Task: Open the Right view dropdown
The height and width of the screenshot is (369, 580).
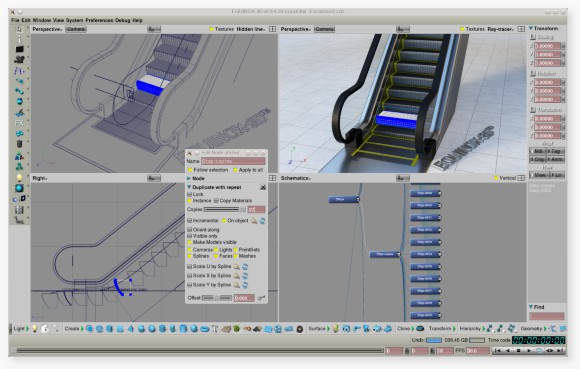Action: 40,178
